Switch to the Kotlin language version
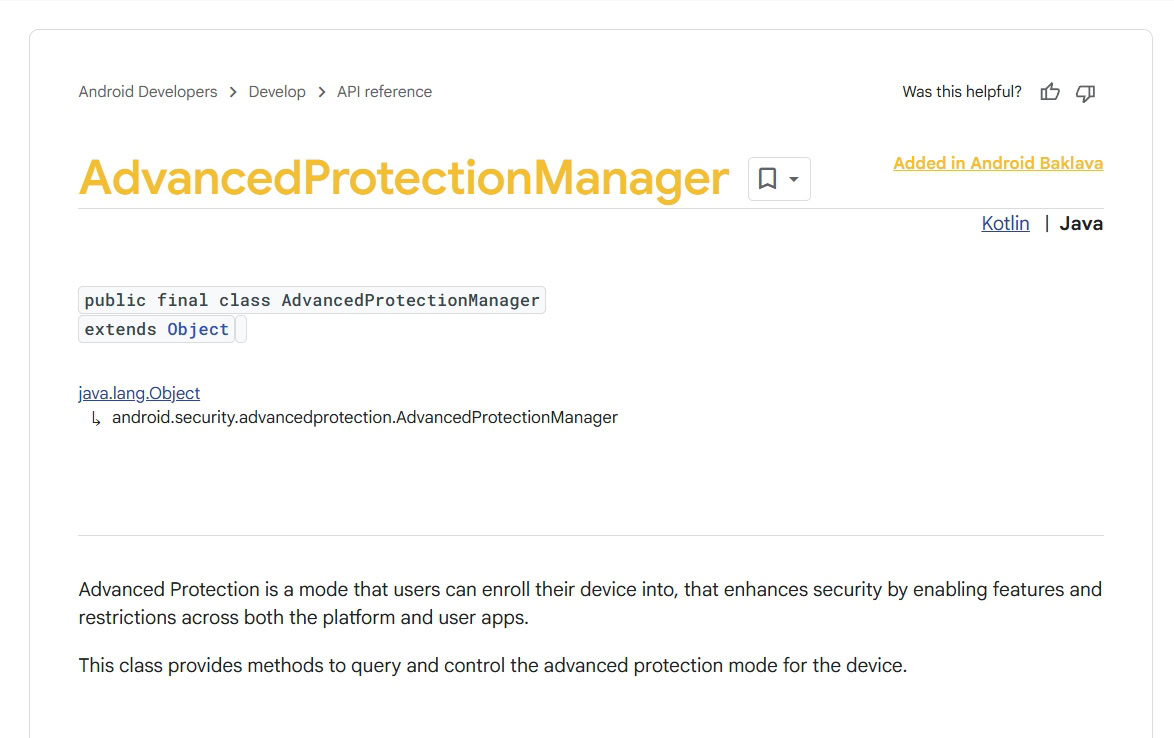 (1005, 223)
